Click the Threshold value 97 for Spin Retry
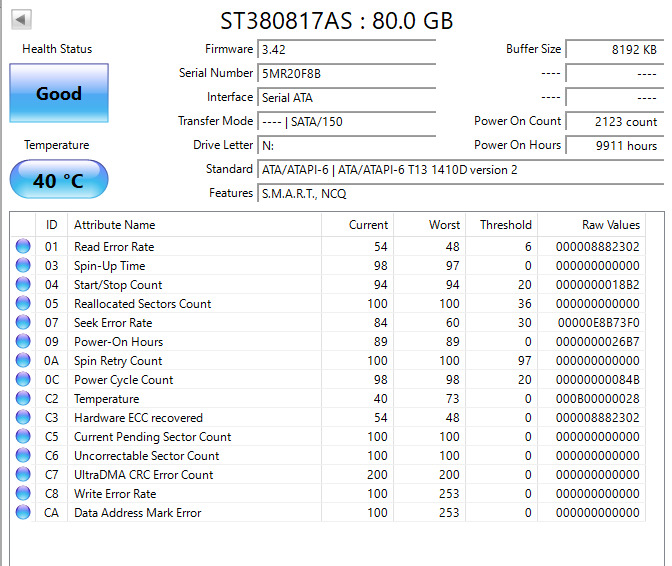The width and height of the screenshot is (672, 566). (525, 361)
